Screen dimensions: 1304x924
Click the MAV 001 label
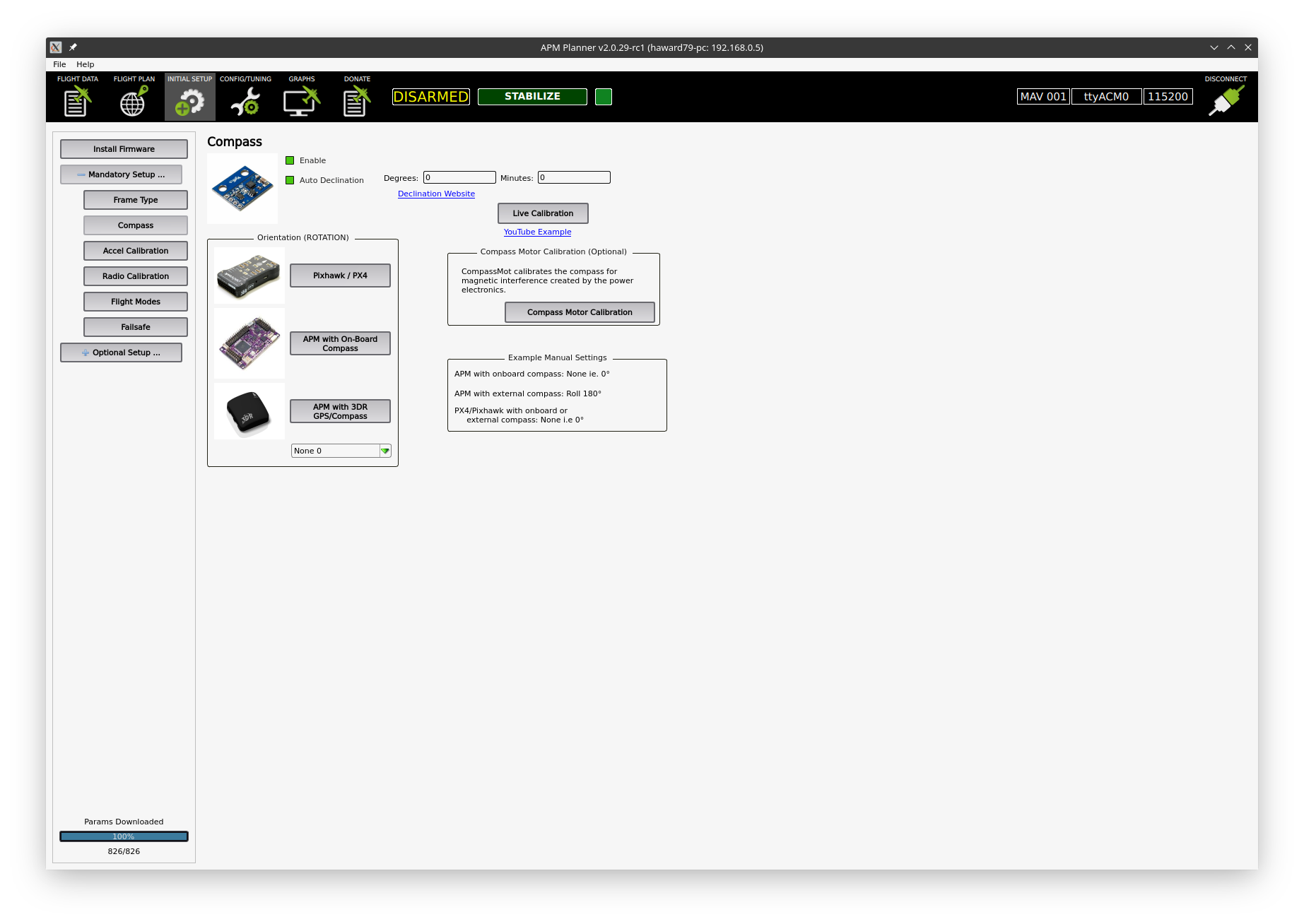[1043, 97]
